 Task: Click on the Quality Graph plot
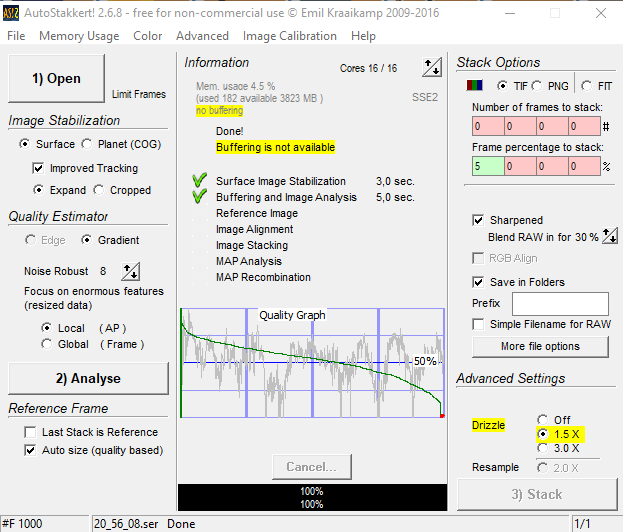coord(312,364)
